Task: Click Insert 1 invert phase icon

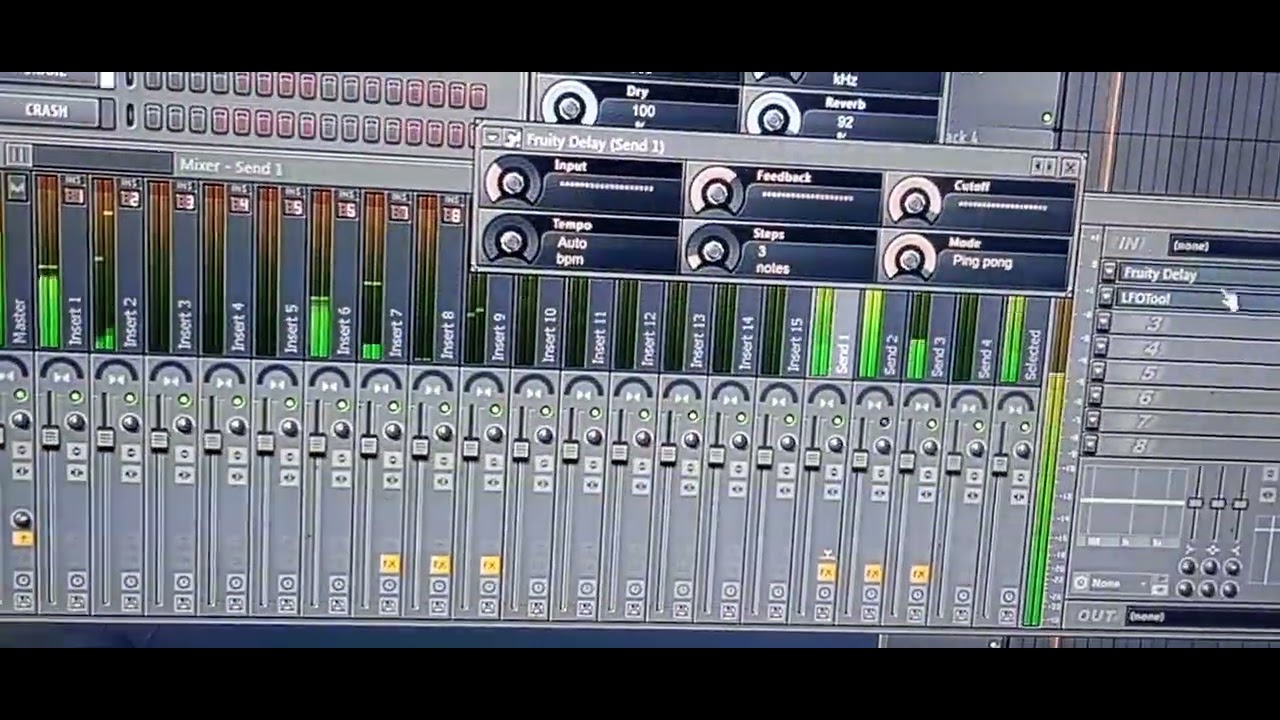Action: pyautogui.click(x=78, y=451)
